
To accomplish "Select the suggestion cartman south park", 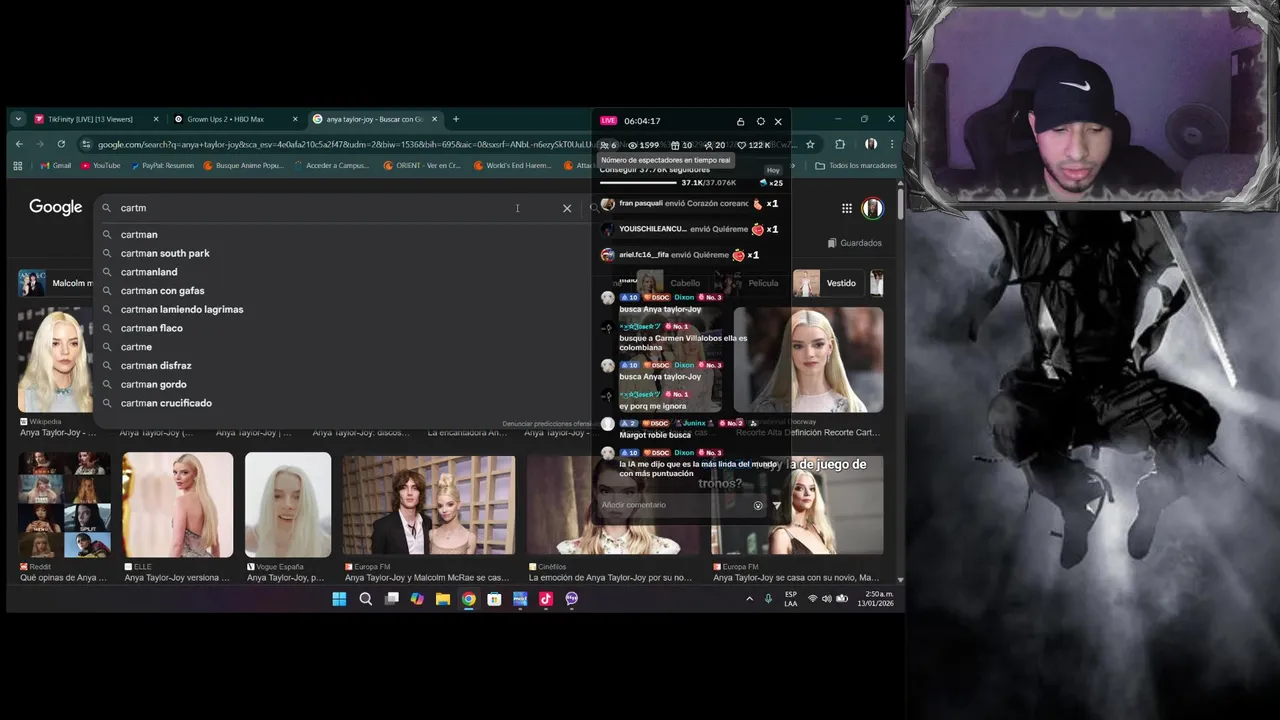I will click(x=165, y=253).
